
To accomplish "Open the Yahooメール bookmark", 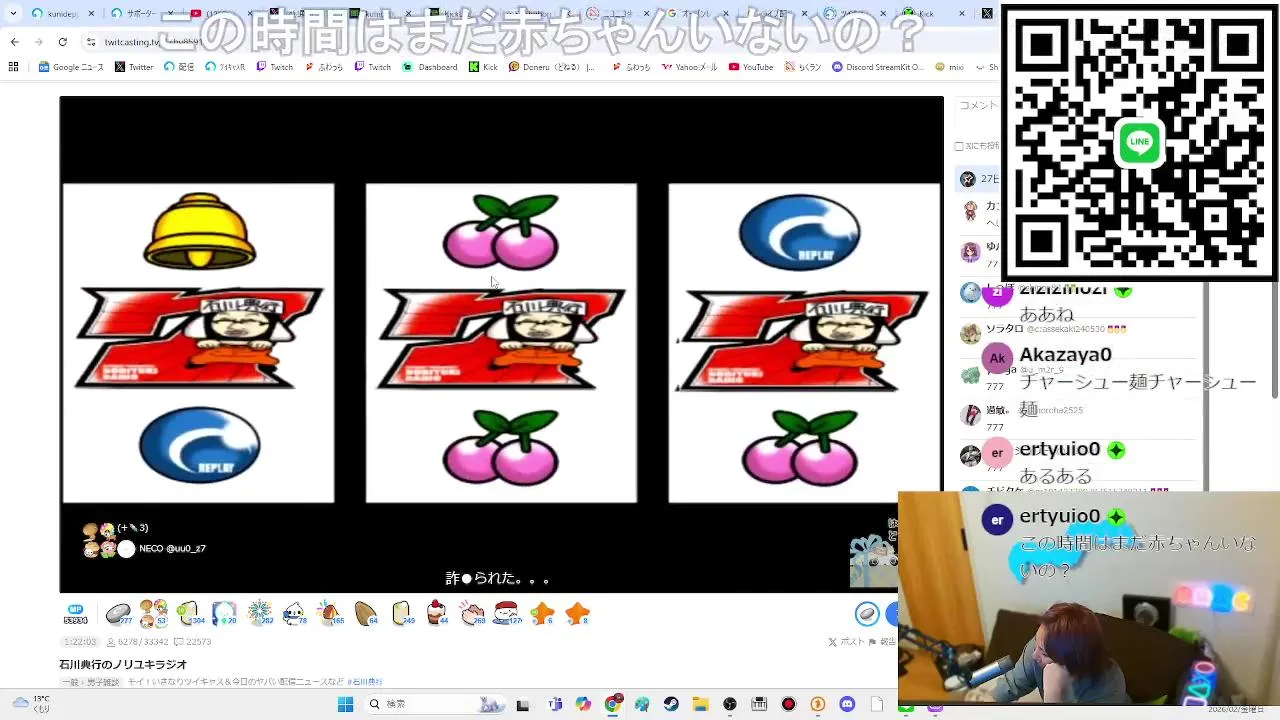I will click(x=688, y=67).
